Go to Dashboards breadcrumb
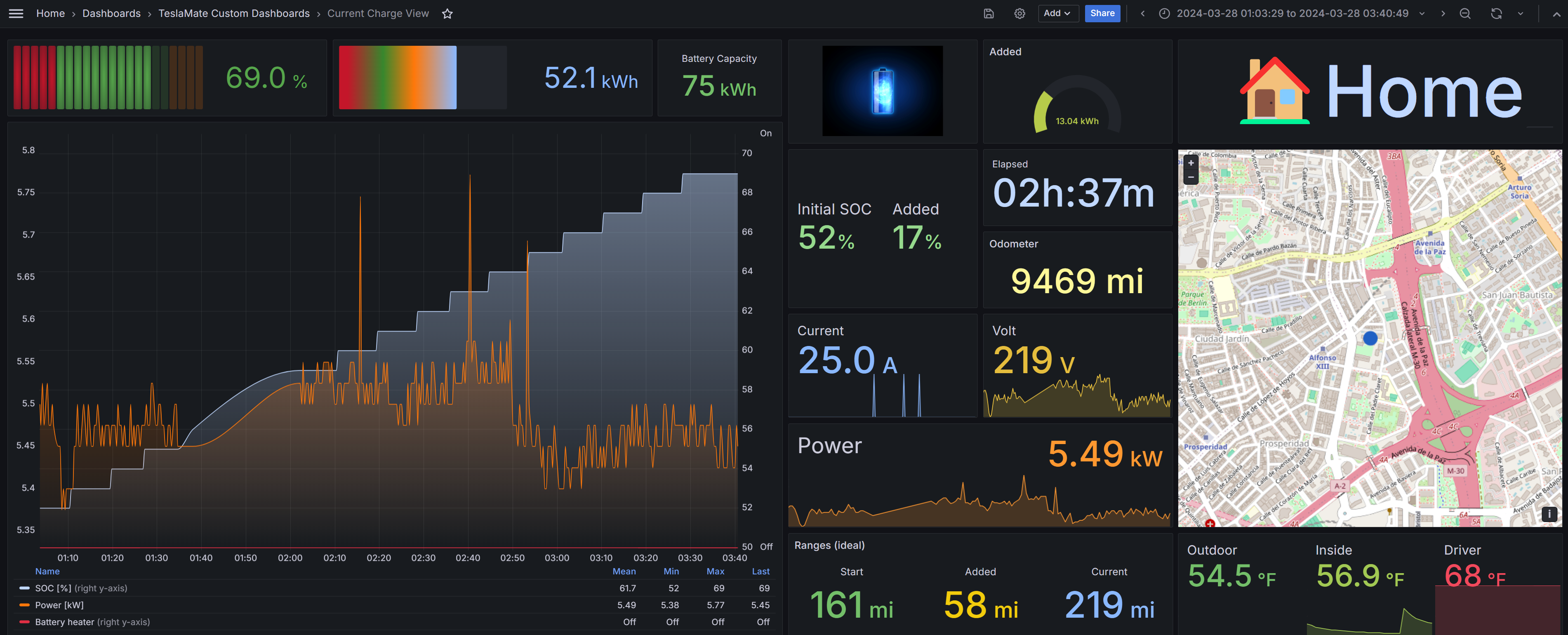This screenshot has width=1568, height=635. click(111, 13)
